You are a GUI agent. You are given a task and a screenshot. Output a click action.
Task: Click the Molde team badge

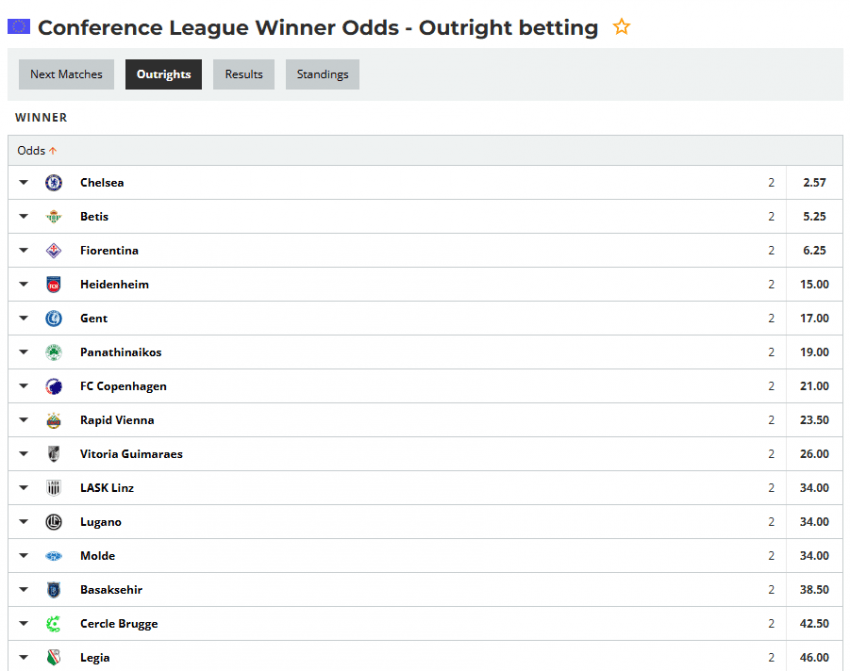coord(54,556)
